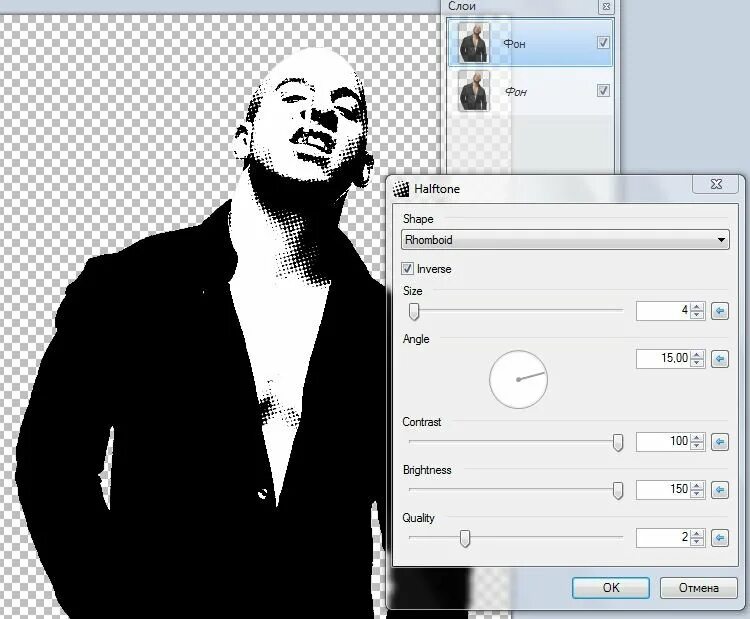The width and height of the screenshot is (750, 619).
Task: Toggle visibility of the bottom Фон layer
Action: (x=603, y=90)
